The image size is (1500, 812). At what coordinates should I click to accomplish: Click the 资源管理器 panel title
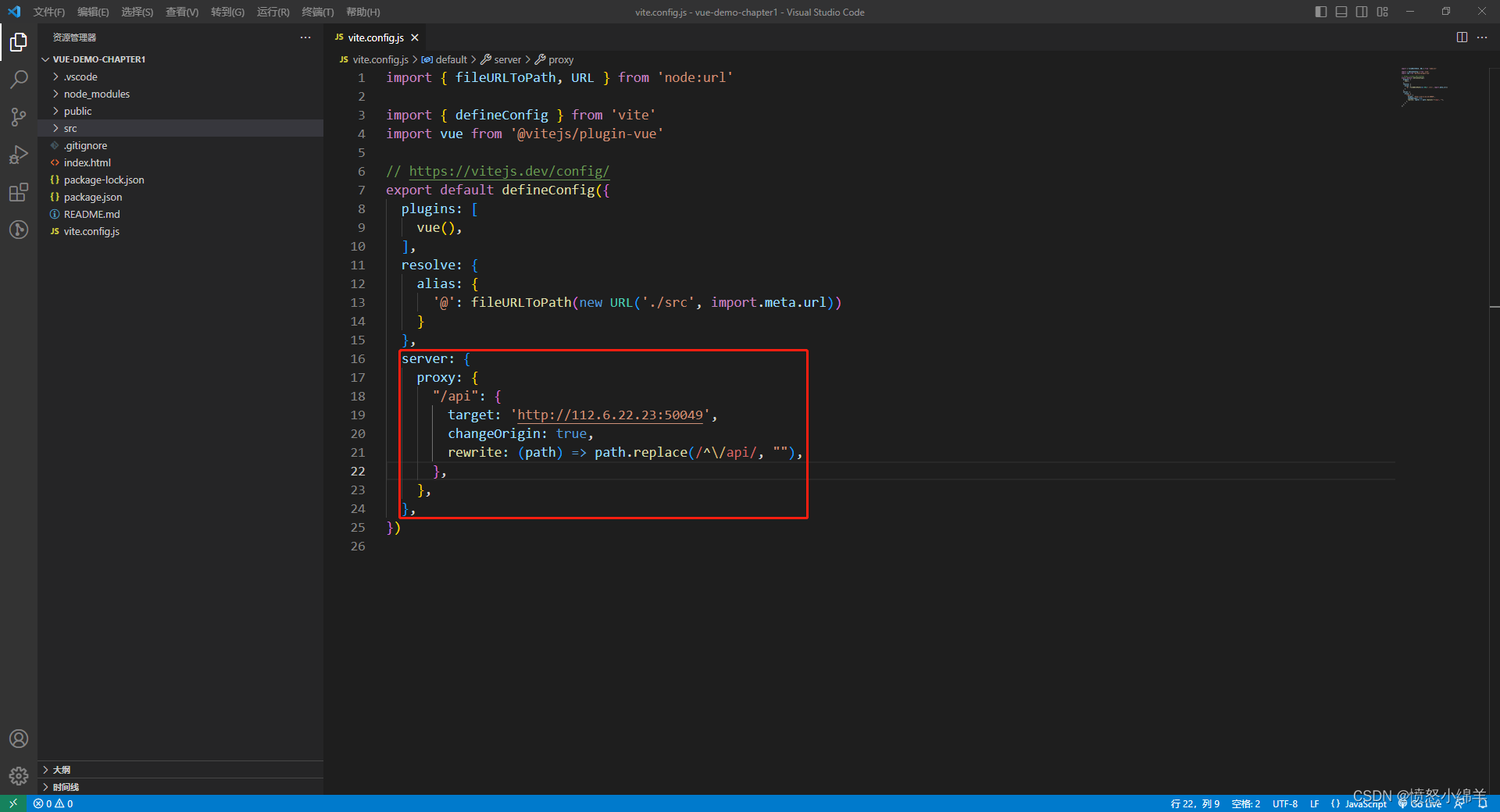(x=74, y=37)
